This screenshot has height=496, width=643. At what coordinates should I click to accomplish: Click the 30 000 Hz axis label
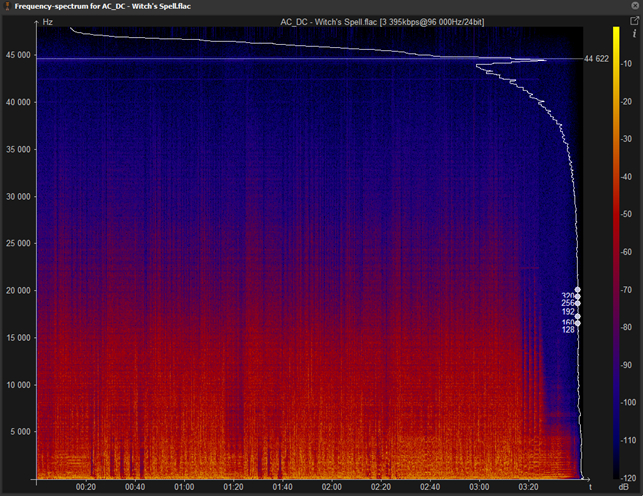point(18,196)
